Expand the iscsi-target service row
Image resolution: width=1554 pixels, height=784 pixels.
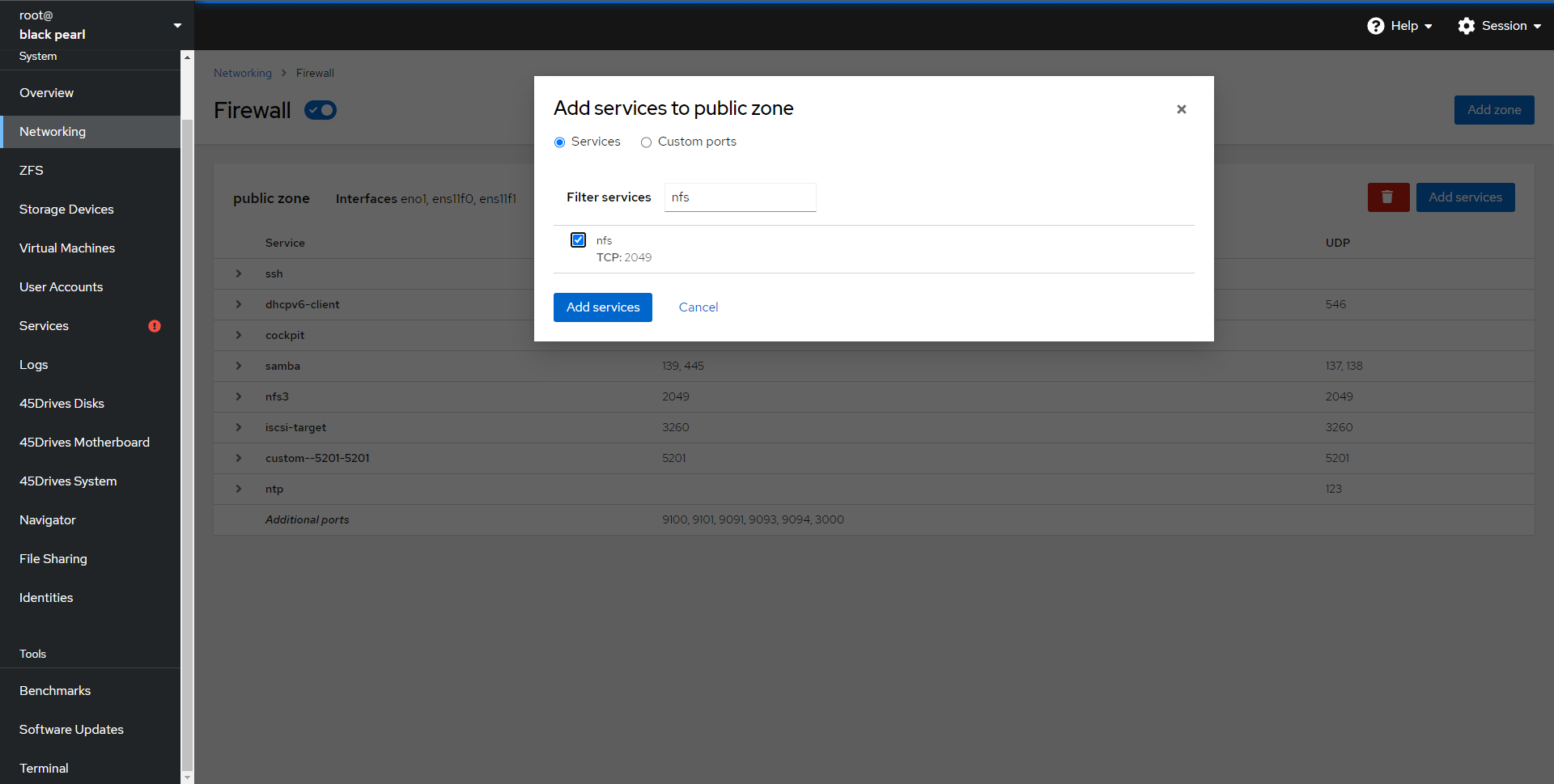(239, 427)
